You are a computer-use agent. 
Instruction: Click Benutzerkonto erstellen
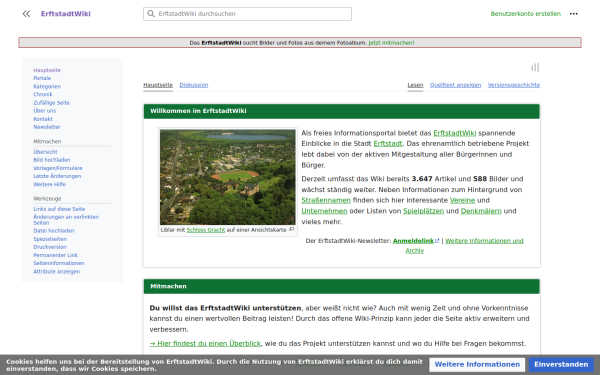[x=525, y=14]
